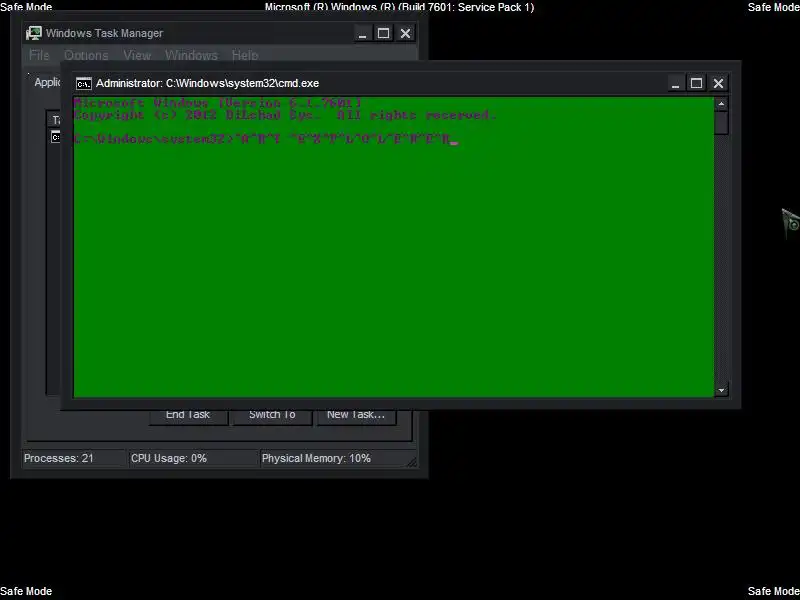Close the cmd.exe window
Image resolution: width=800 pixels, height=600 pixels.
pyautogui.click(x=718, y=83)
